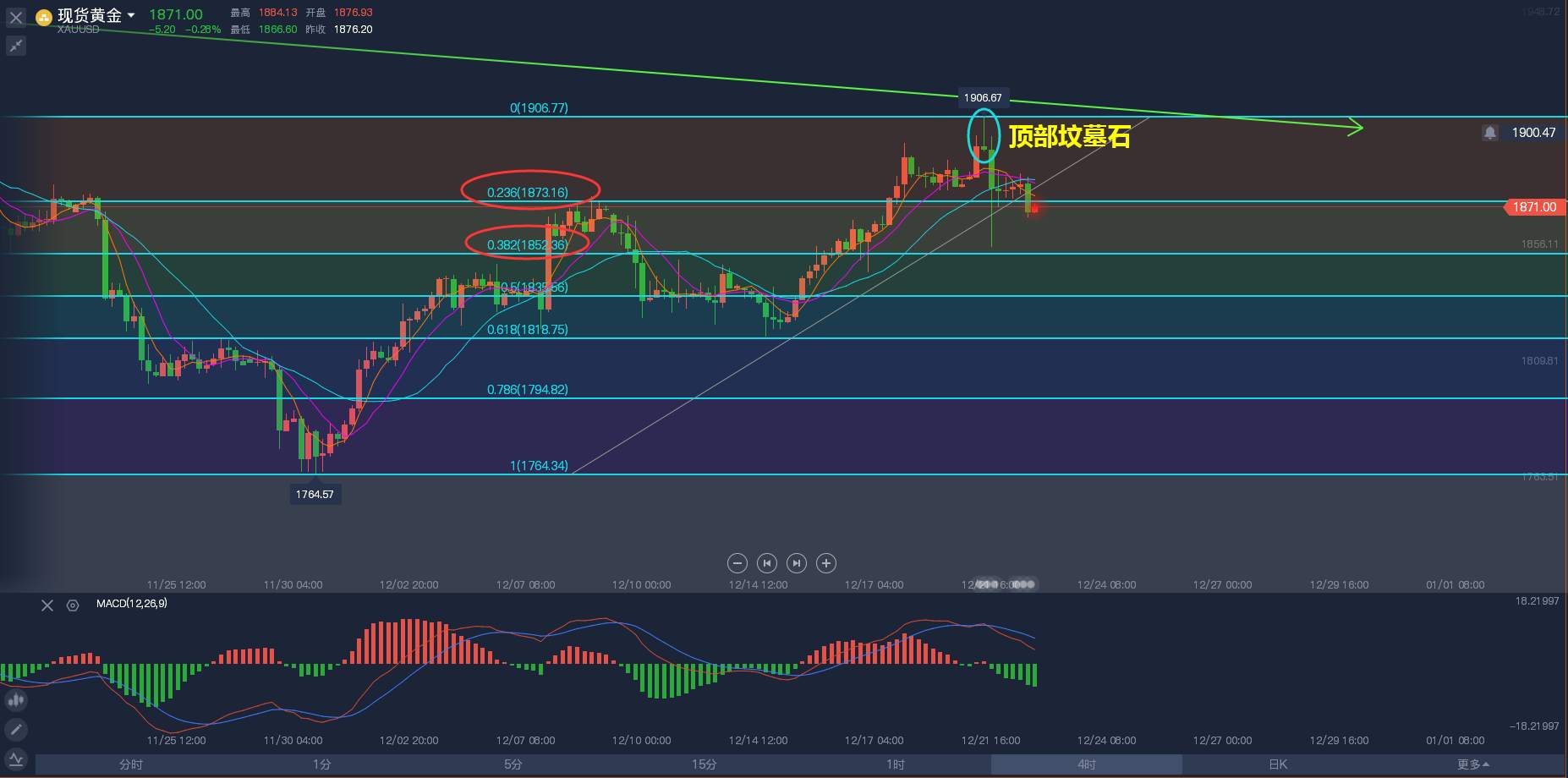Select the 0.618(1818.75) Fibonacci level label
The image size is (1568, 778).
pyautogui.click(x=528, y=330)
